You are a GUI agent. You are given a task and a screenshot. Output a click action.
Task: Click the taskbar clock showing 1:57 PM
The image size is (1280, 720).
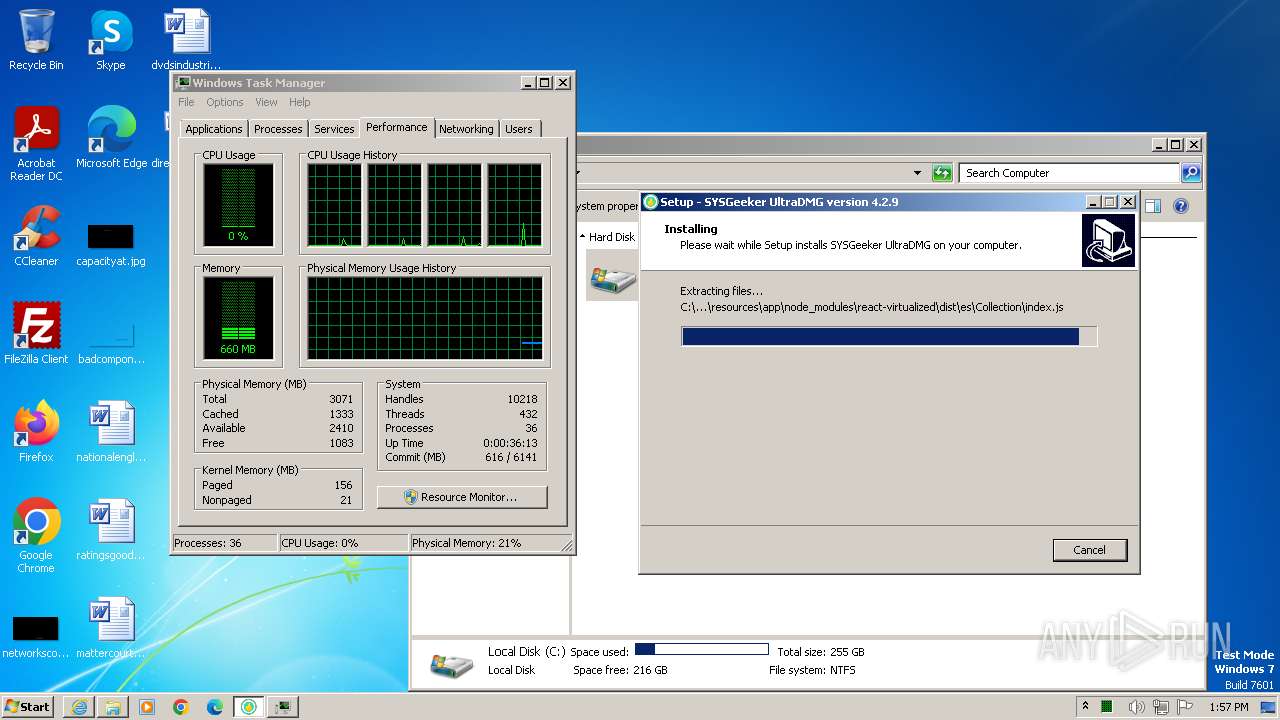tap(1228, 707)
